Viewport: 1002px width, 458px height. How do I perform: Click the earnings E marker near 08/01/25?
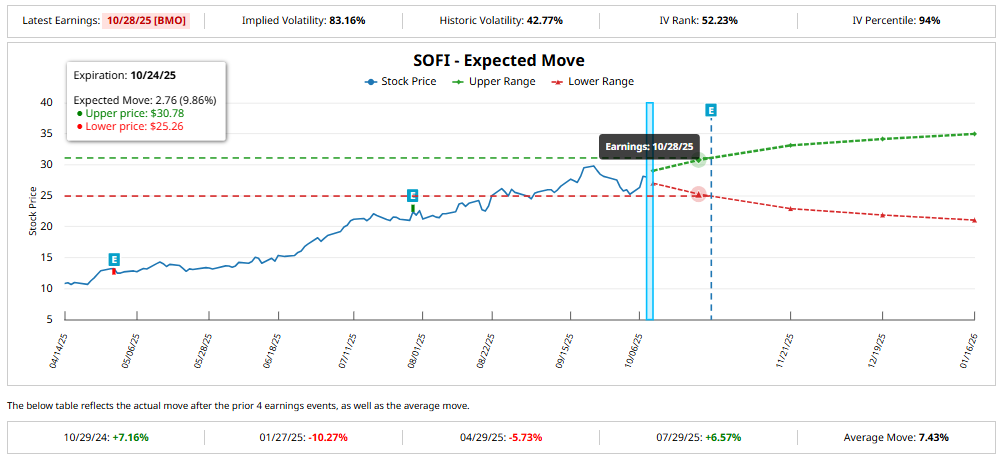(x=412, y=196)
